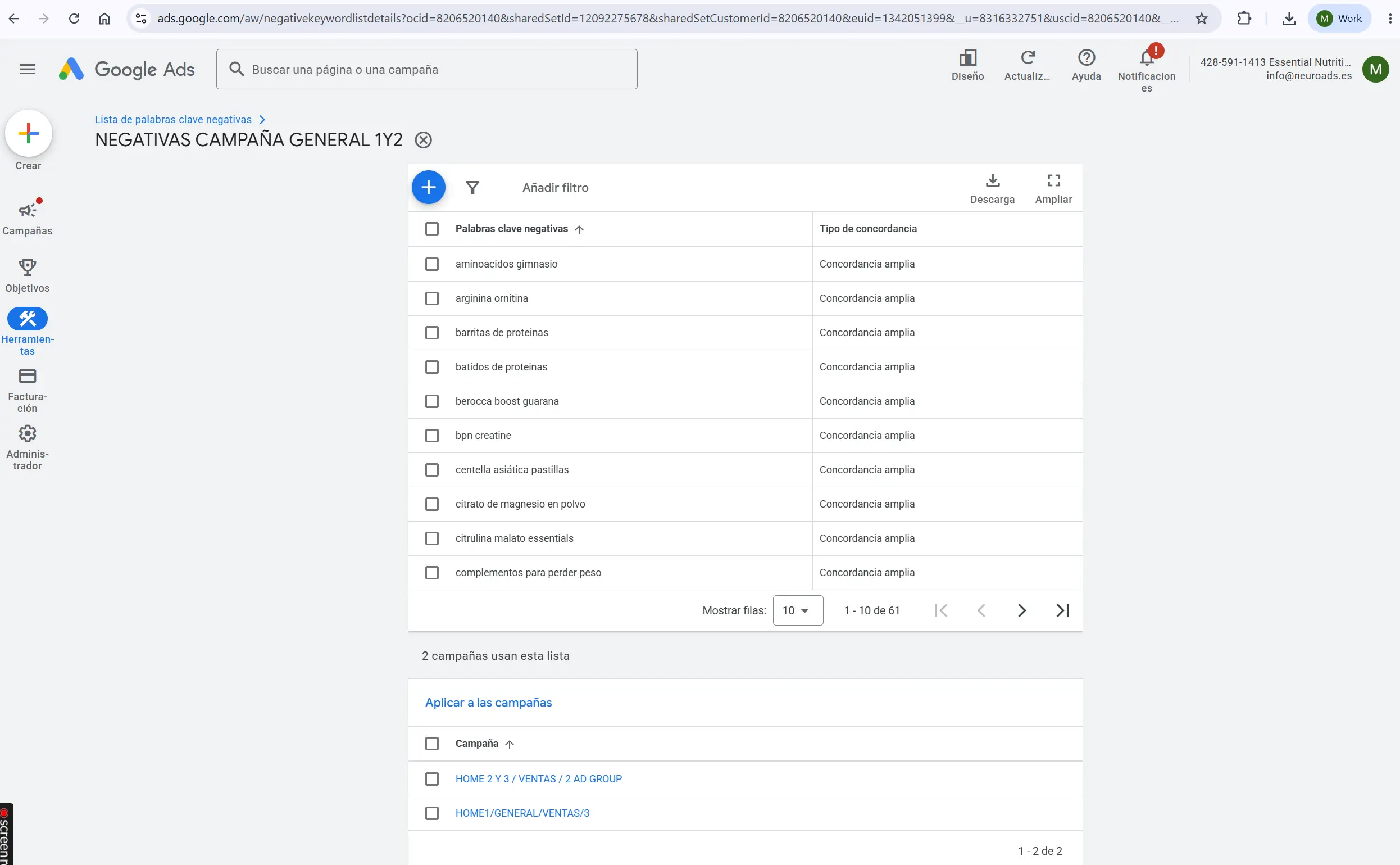The width and height of the screenshot is (1400, 865).
Task: Check the citrulina malato essentials row
Action: pos(432,539)
